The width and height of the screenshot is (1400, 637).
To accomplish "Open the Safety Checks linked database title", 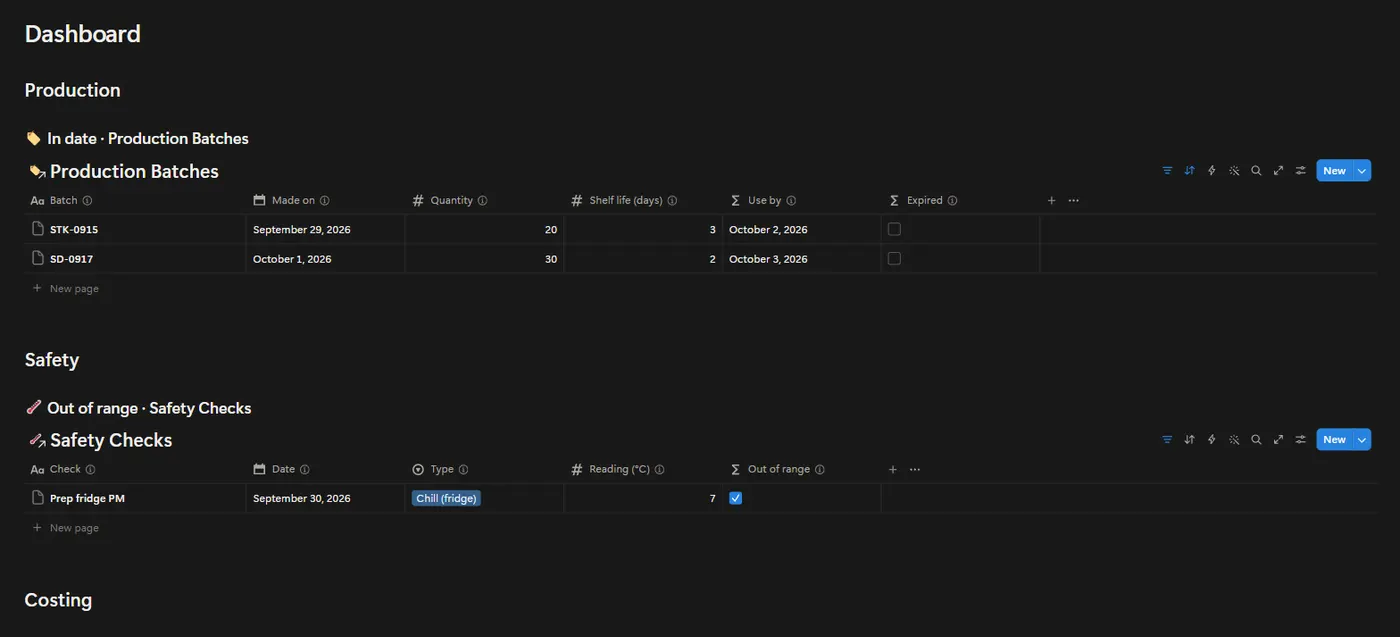I will tap(111, 440).
